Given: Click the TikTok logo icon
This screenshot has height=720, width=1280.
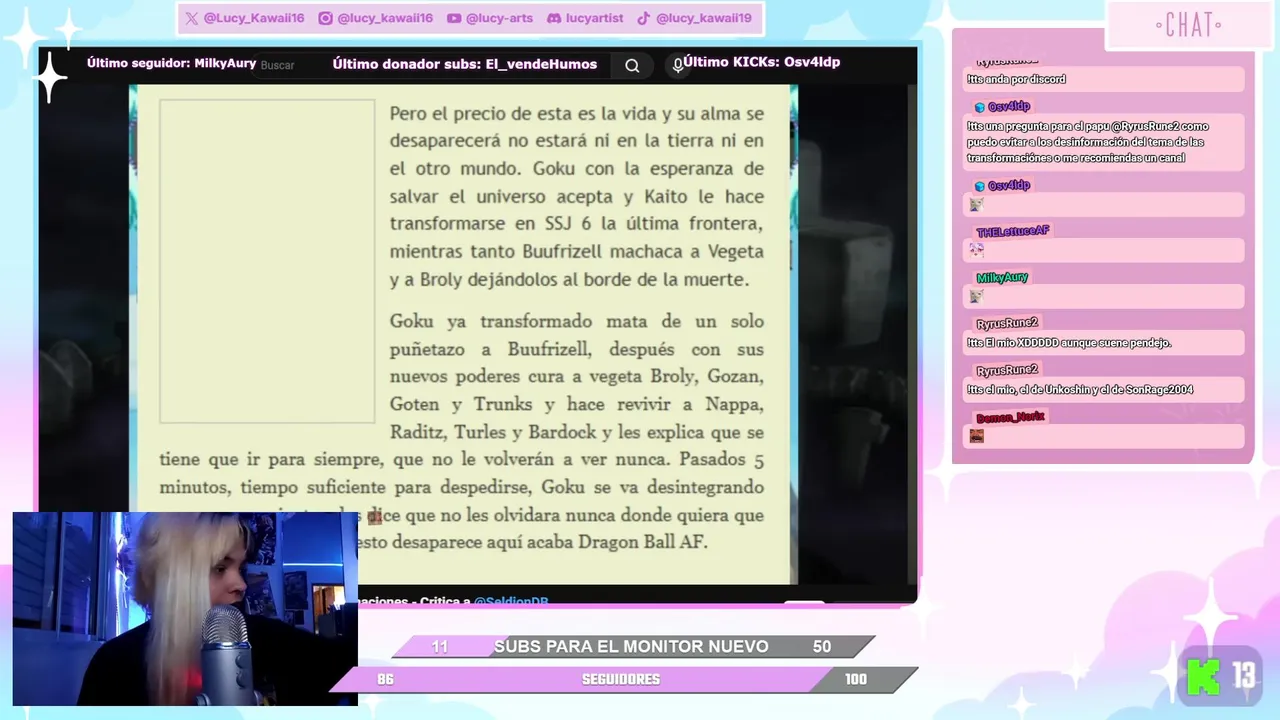Looking at the screenshot, I should (644, 18).
